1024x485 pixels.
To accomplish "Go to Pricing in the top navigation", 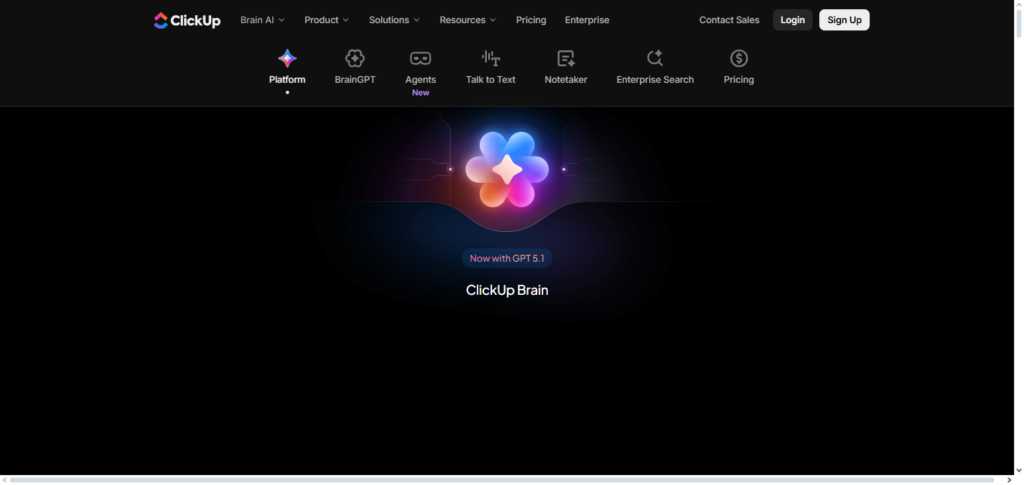I will click(x=531, y=20).
